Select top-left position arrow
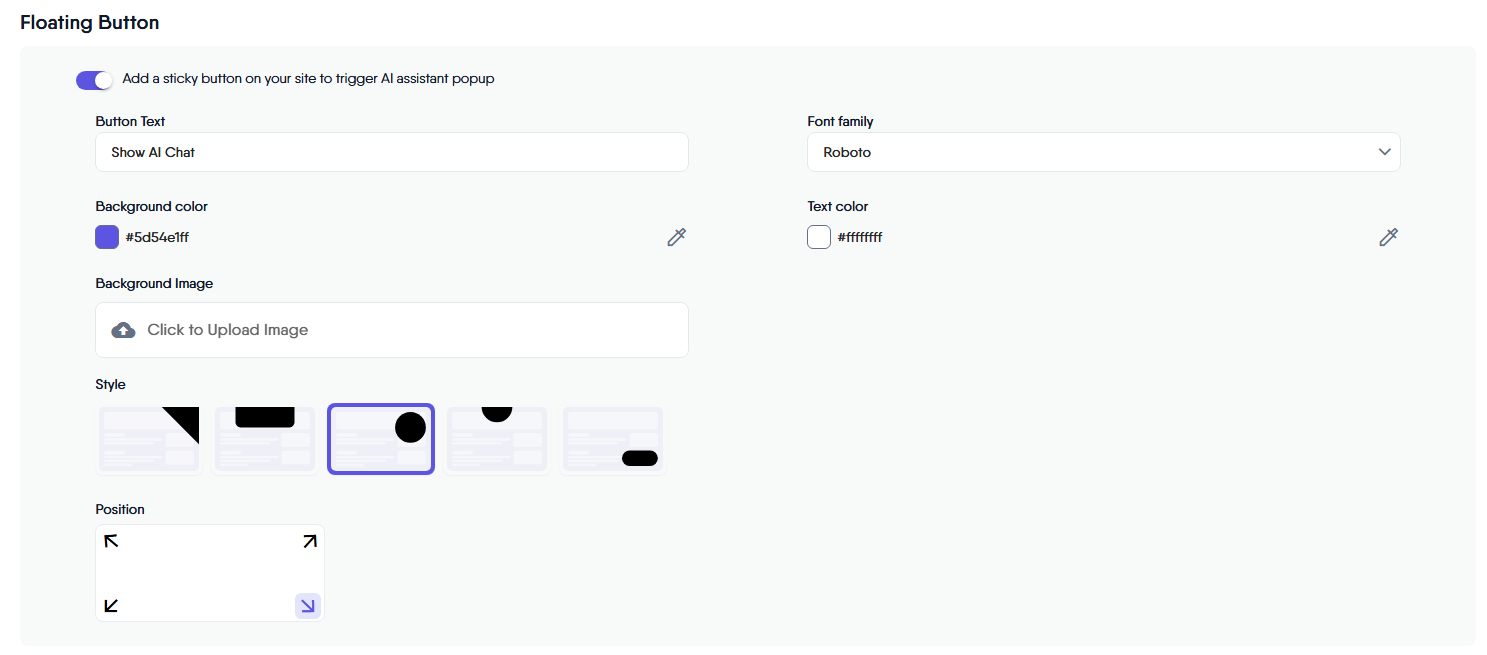Screen dimensions: 1487x655 tap(112, 541)
